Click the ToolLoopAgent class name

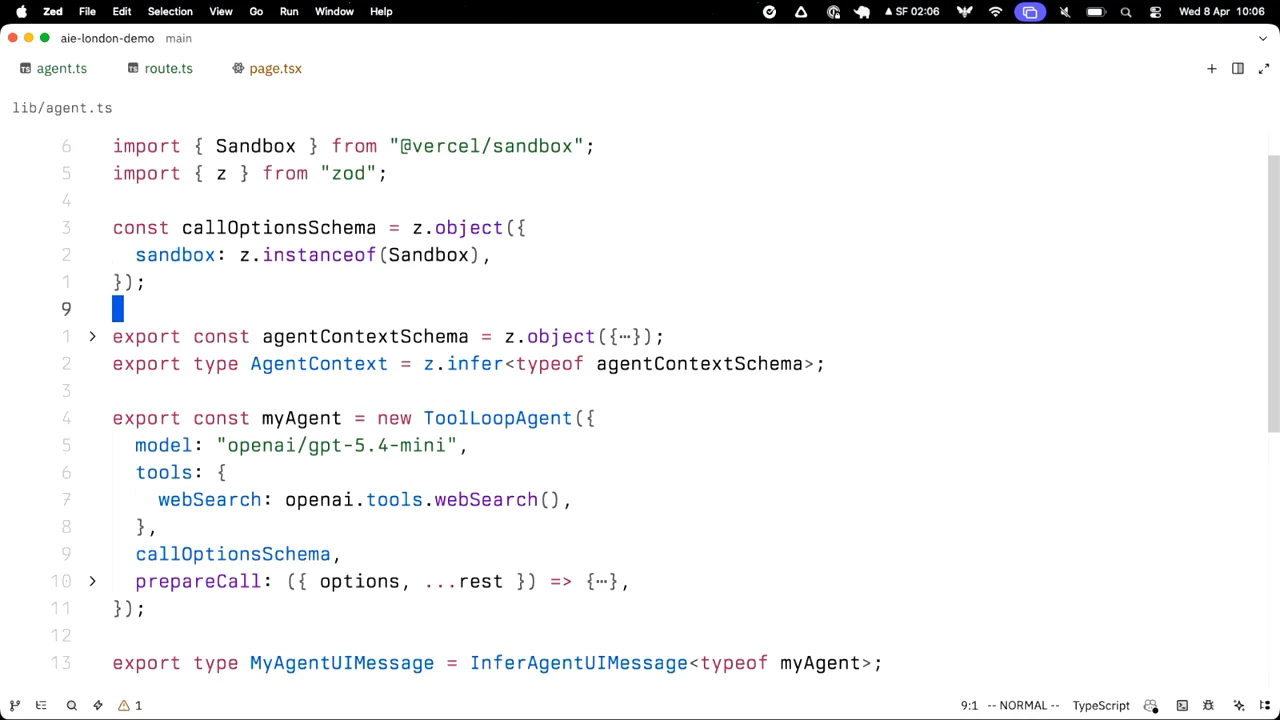coord(497,418)
